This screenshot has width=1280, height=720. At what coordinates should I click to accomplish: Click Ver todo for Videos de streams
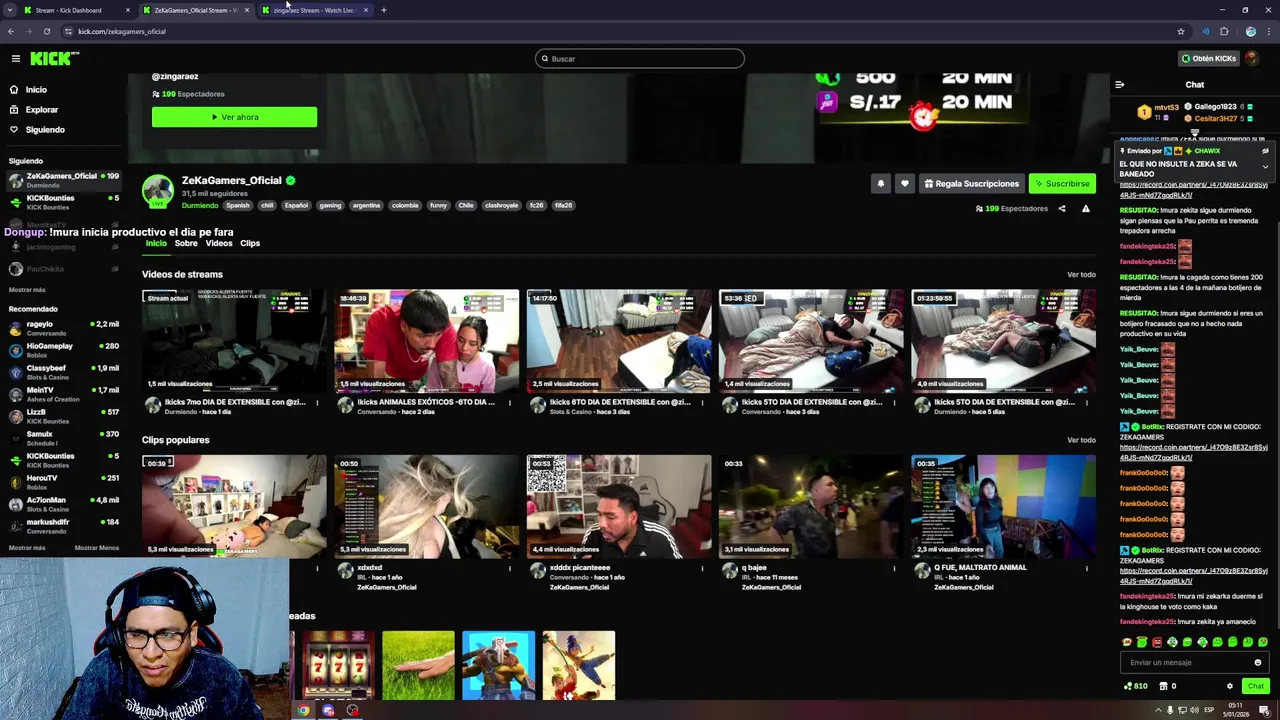click(x=1081, y=275)
